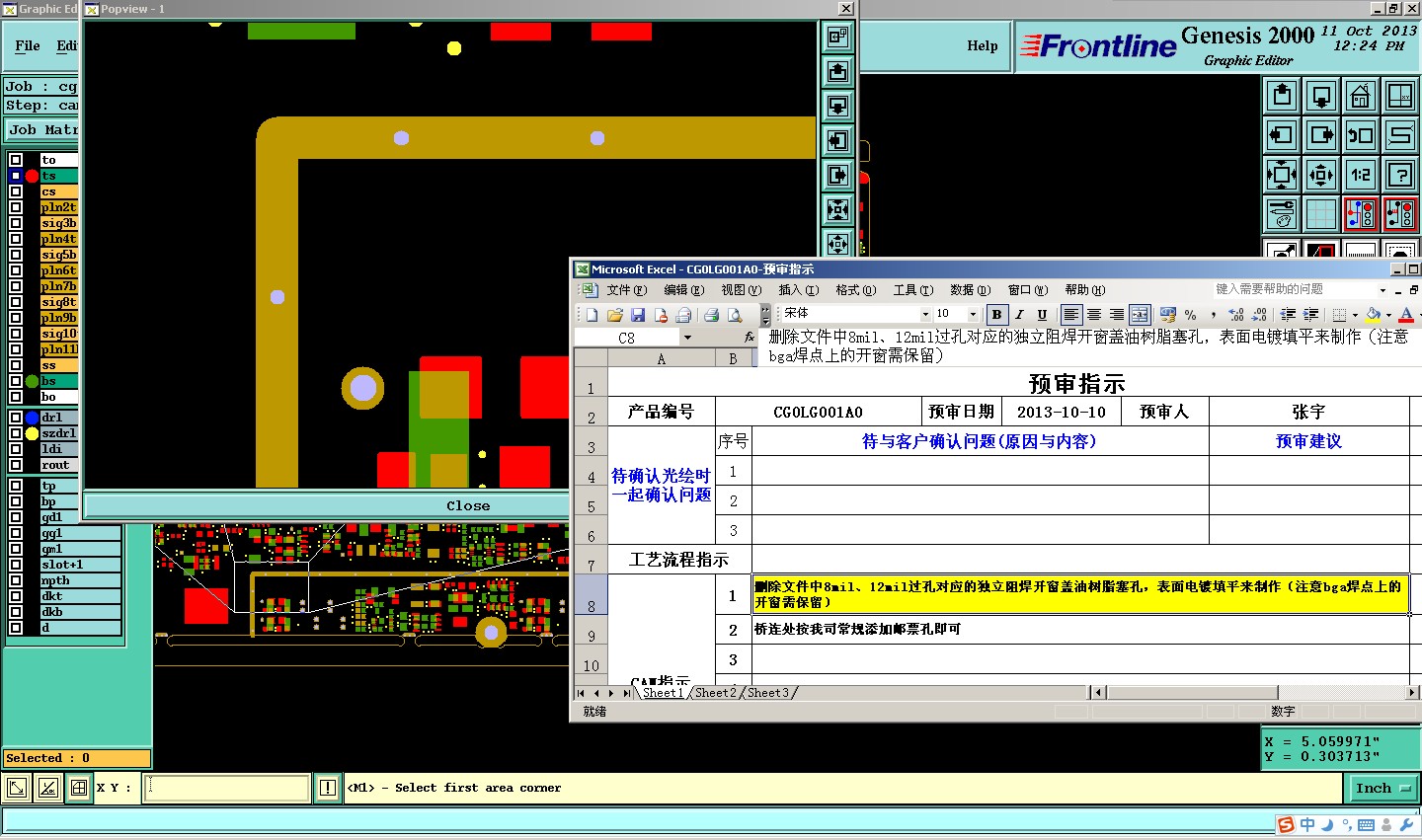
Task: Click Underline in Excel toolbar
Action: tap(1042, 315)
